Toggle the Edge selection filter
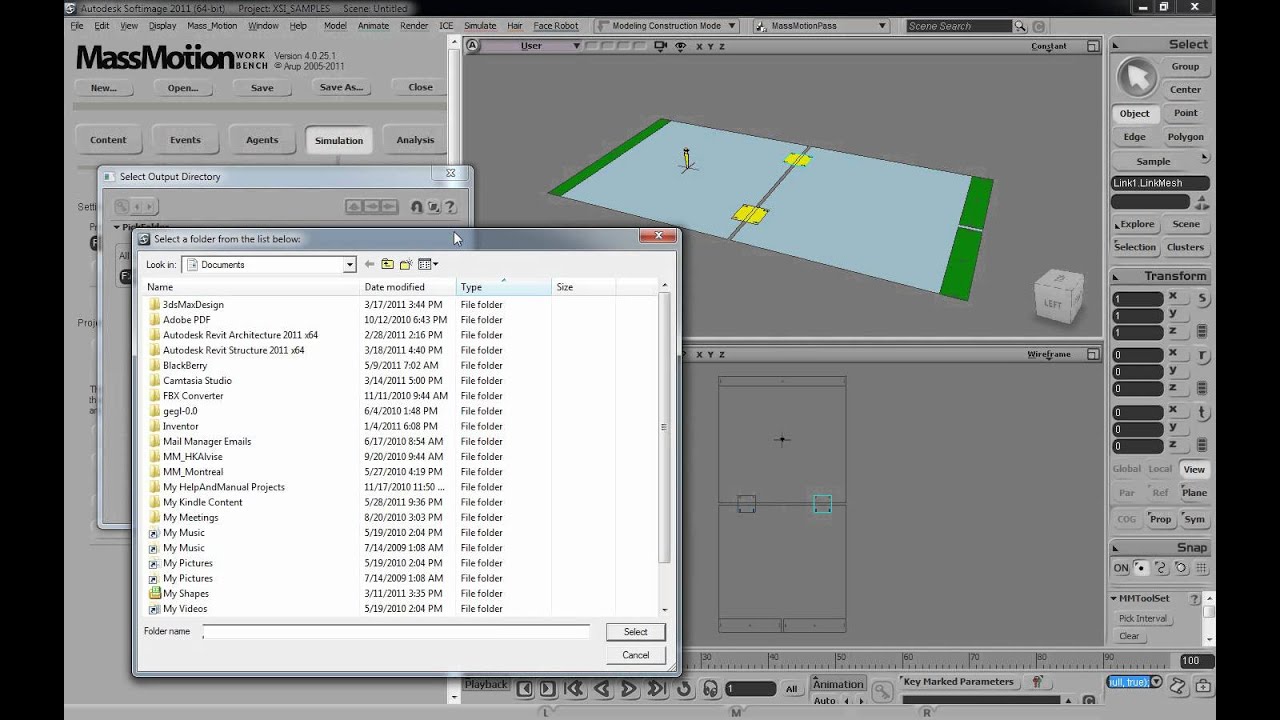The height and width of the screenshot is (720, 1280). (x=1134, y=137)
